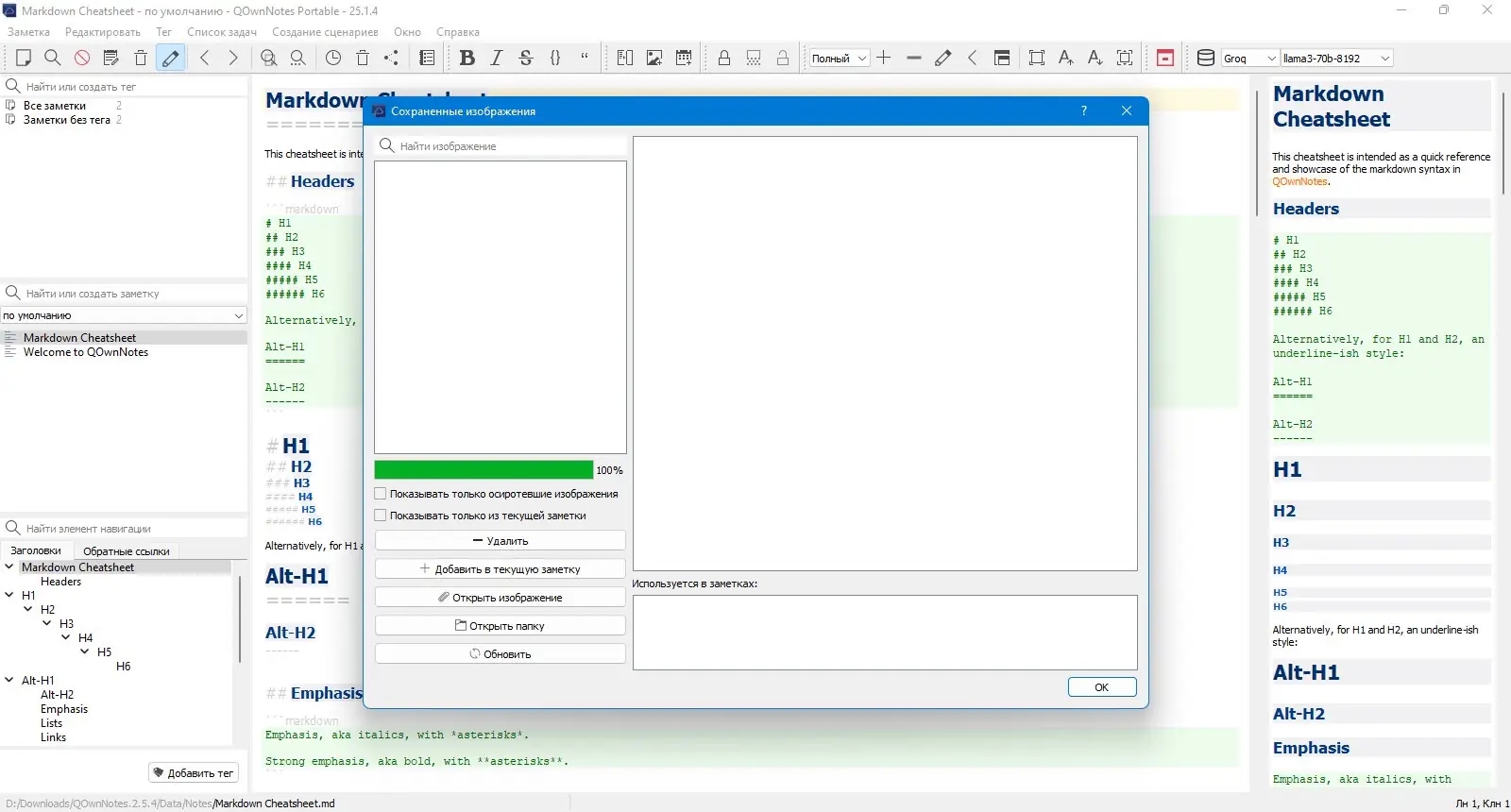This screenshot has width=1511, height=812.
Task: Focus the Найти изображение search field
Action: click(501, 146)
